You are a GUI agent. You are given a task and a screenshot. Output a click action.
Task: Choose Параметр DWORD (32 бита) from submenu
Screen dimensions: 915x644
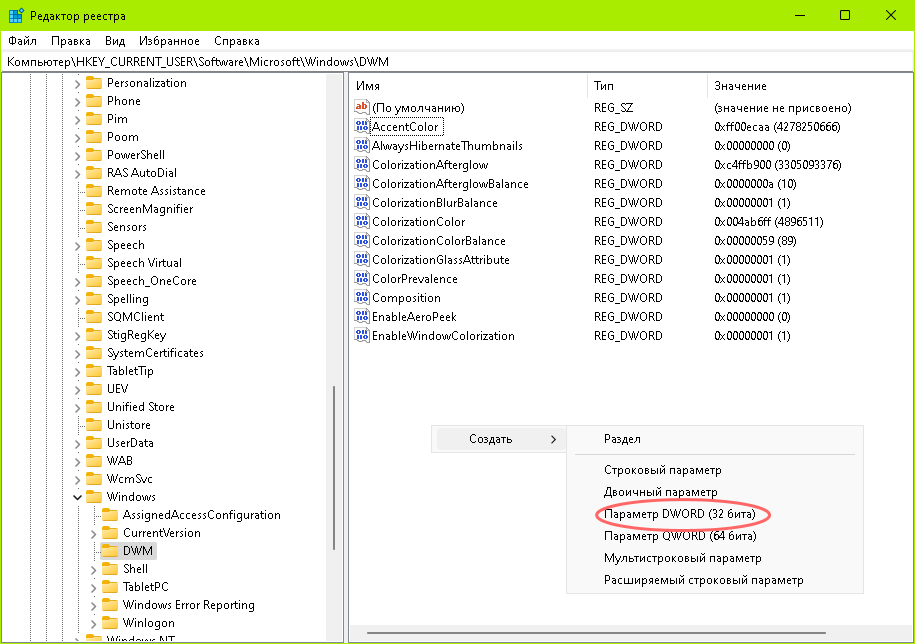click(x=680, y=514)
